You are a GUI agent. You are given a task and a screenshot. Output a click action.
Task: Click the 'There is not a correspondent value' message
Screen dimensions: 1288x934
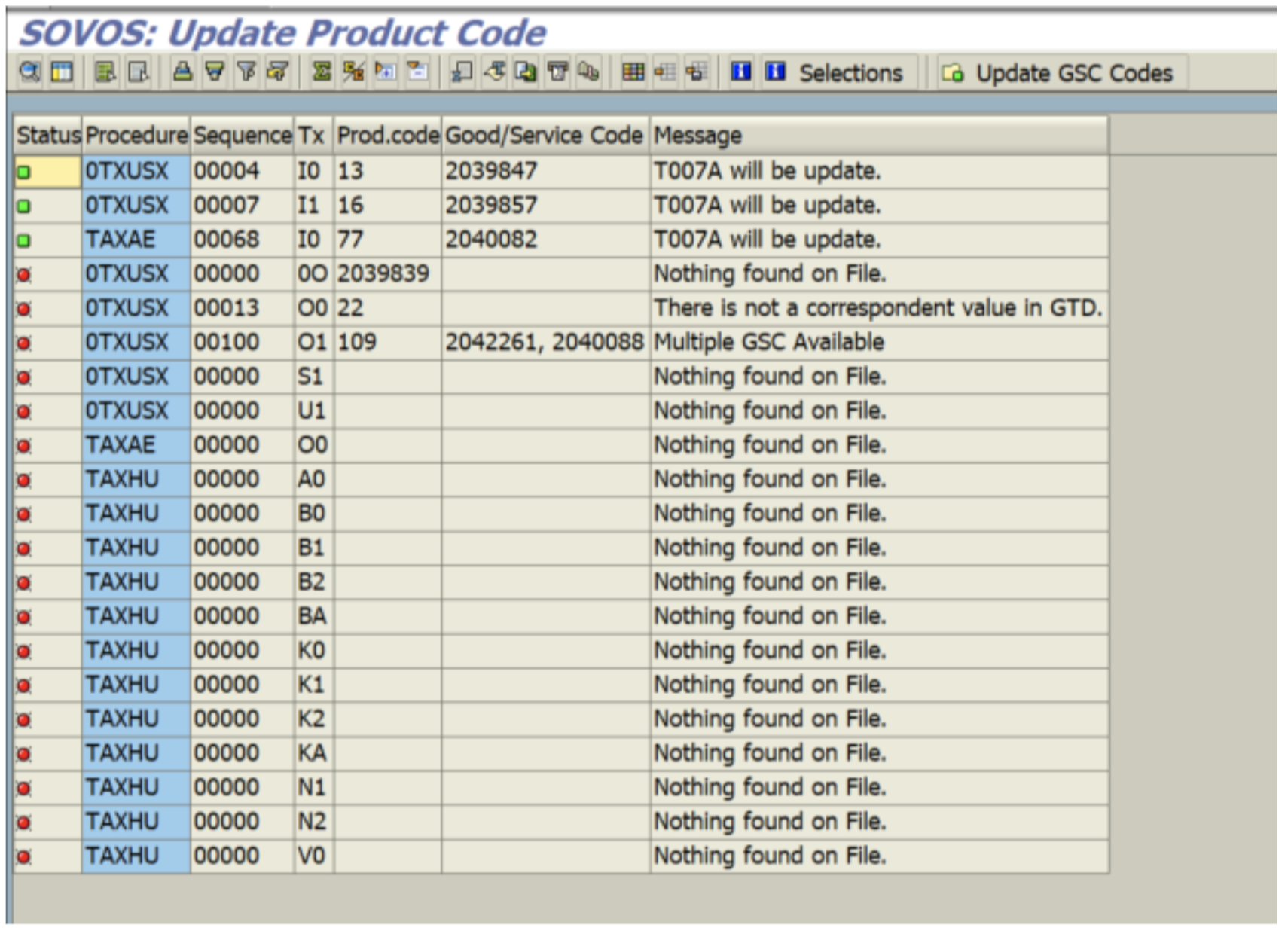click(877, 308)
